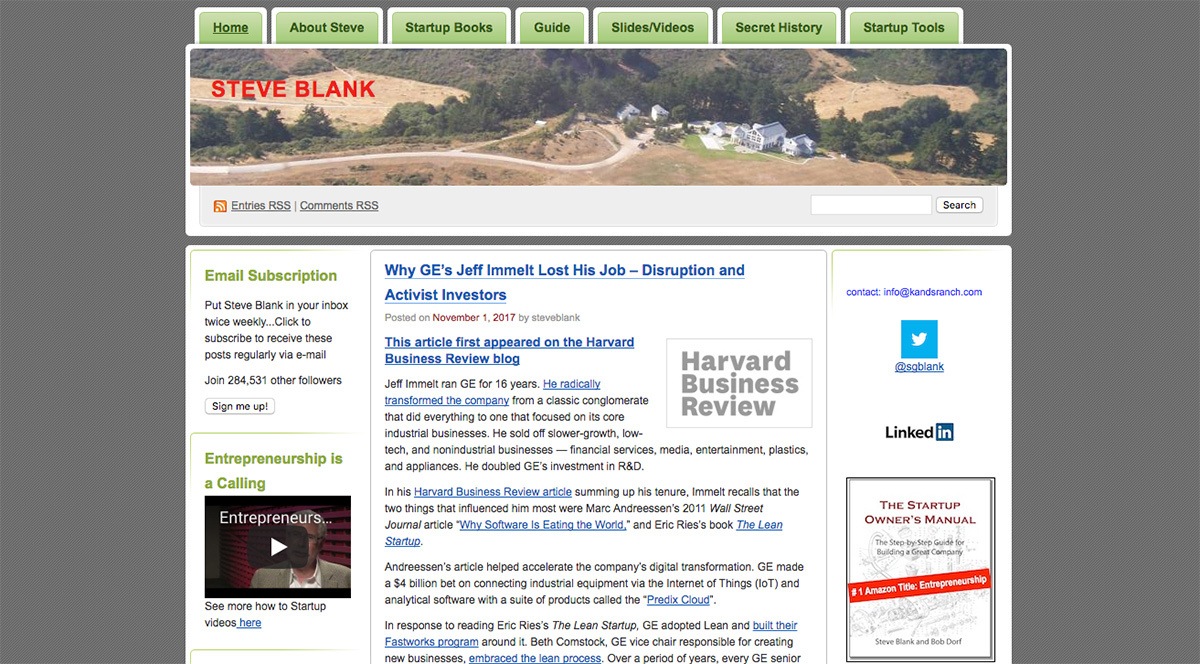The image size is (1200, 664).
Task: Open the Harvard Business Review article link
Action: (493, 492)
